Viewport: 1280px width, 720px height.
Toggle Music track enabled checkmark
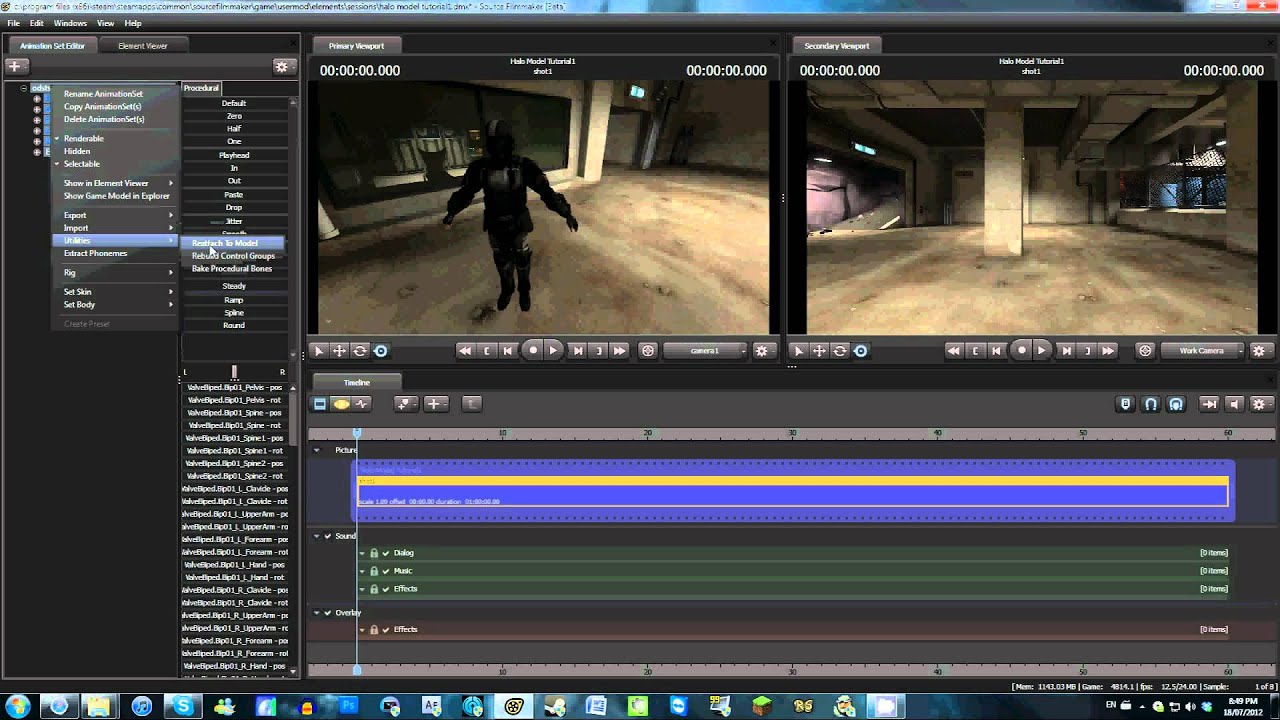[x=386, y=571]
